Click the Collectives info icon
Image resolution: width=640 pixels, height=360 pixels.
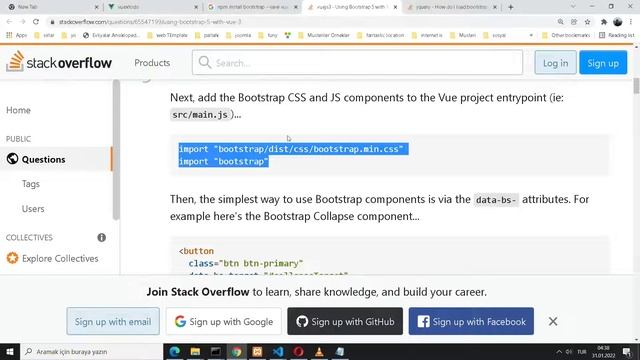[102, 238]
